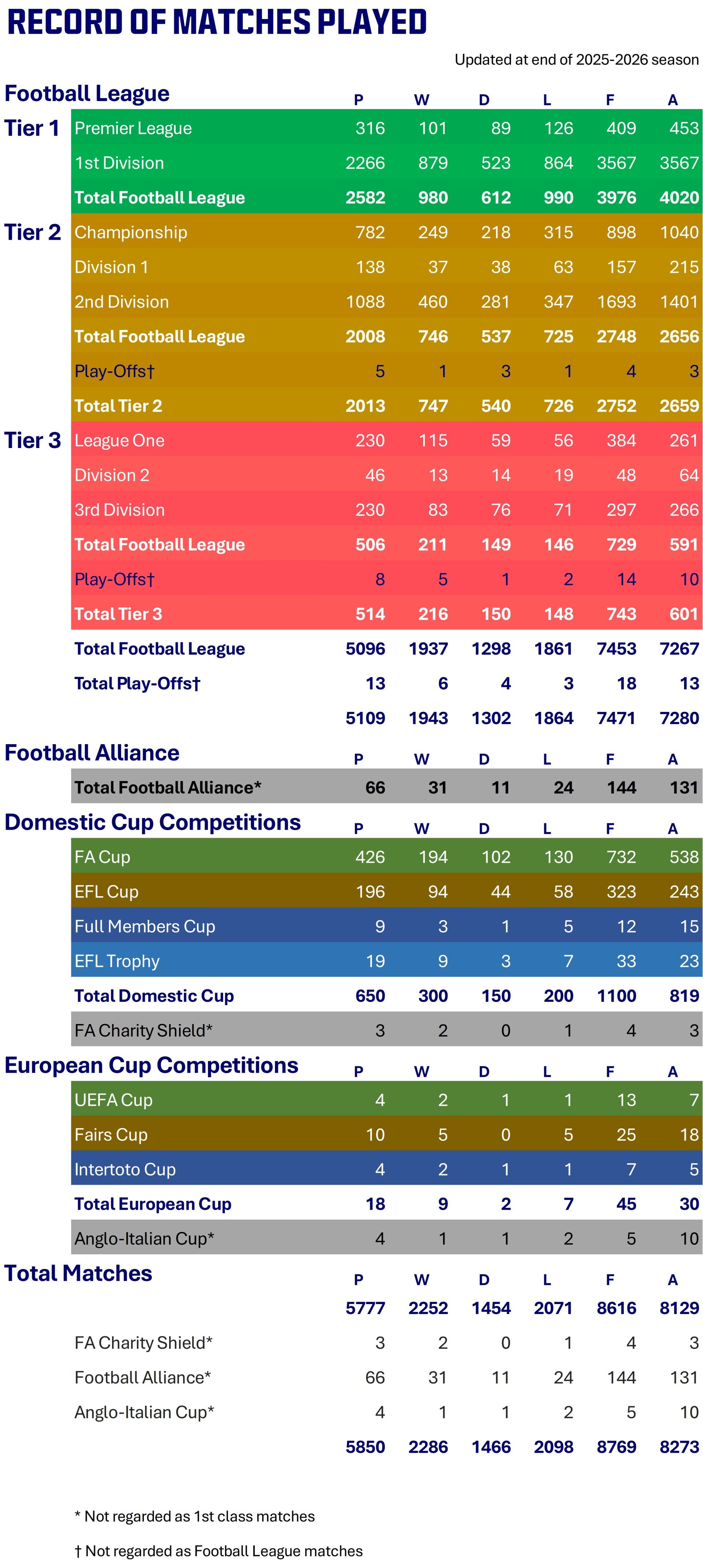Click the Domestic Cup Competitions heading
This screenshot has width=703, height=1568.
153,822
